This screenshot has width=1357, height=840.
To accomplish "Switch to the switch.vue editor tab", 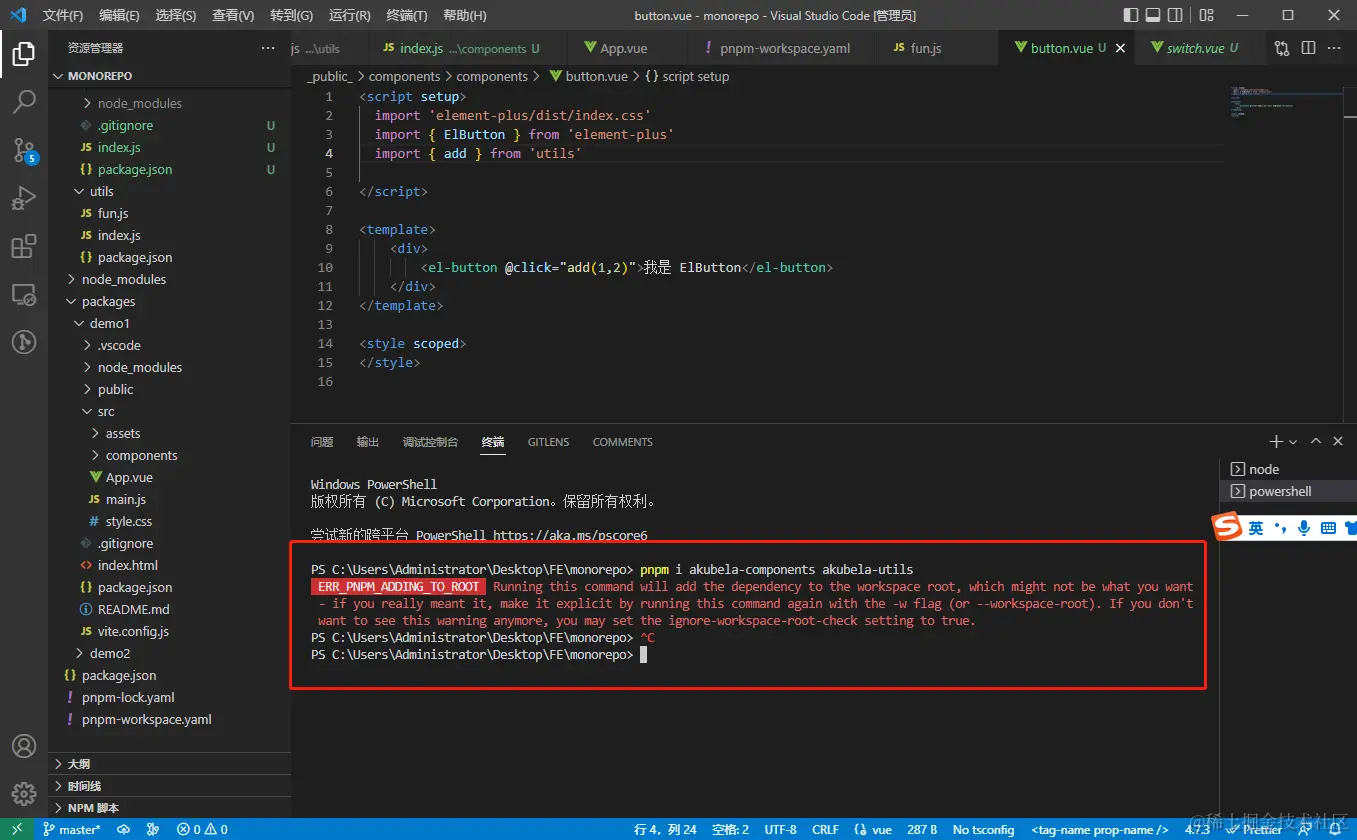I will coord(1194,48).
